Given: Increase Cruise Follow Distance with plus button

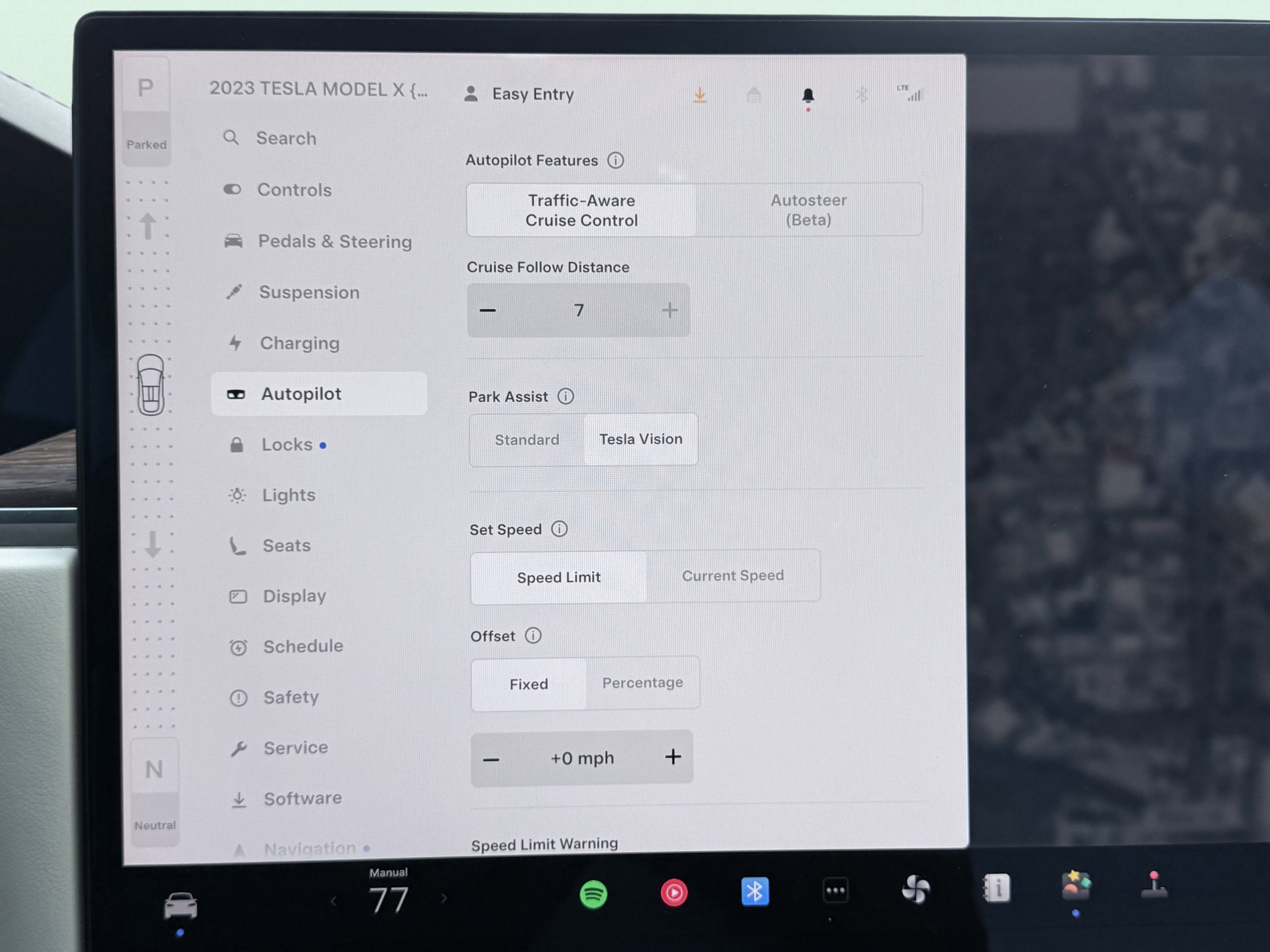Looking at the screenshot, I should pos(669,310).
